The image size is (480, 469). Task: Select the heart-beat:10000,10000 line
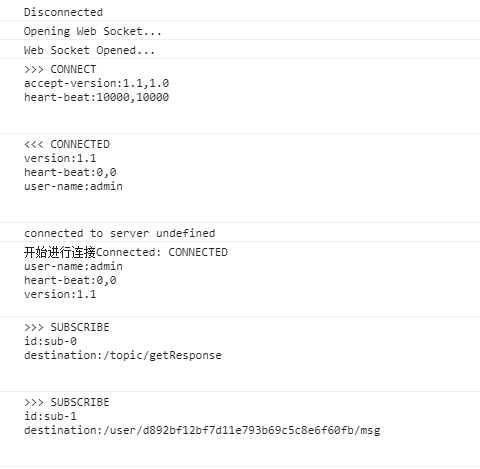click(96, 97)
